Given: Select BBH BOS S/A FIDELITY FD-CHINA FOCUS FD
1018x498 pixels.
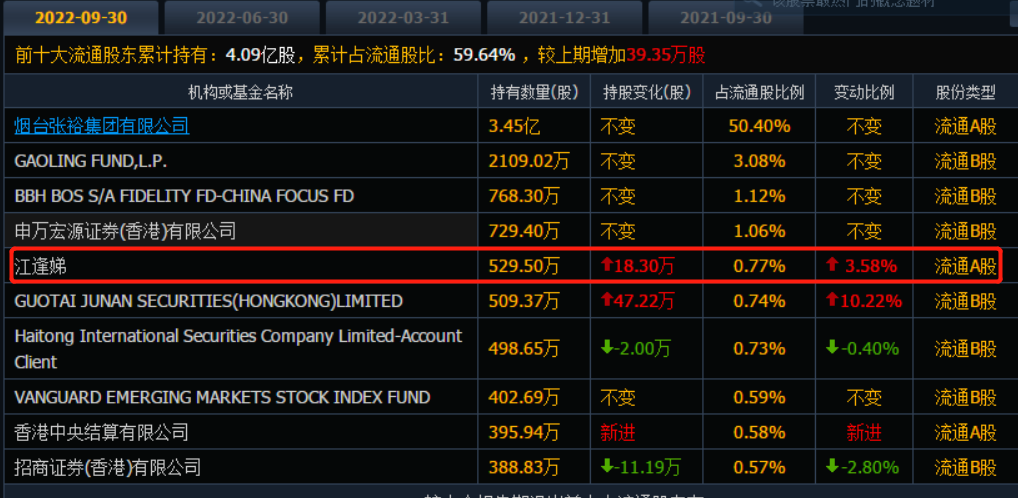Looking at the screenshot, I should tap(184, 196).
